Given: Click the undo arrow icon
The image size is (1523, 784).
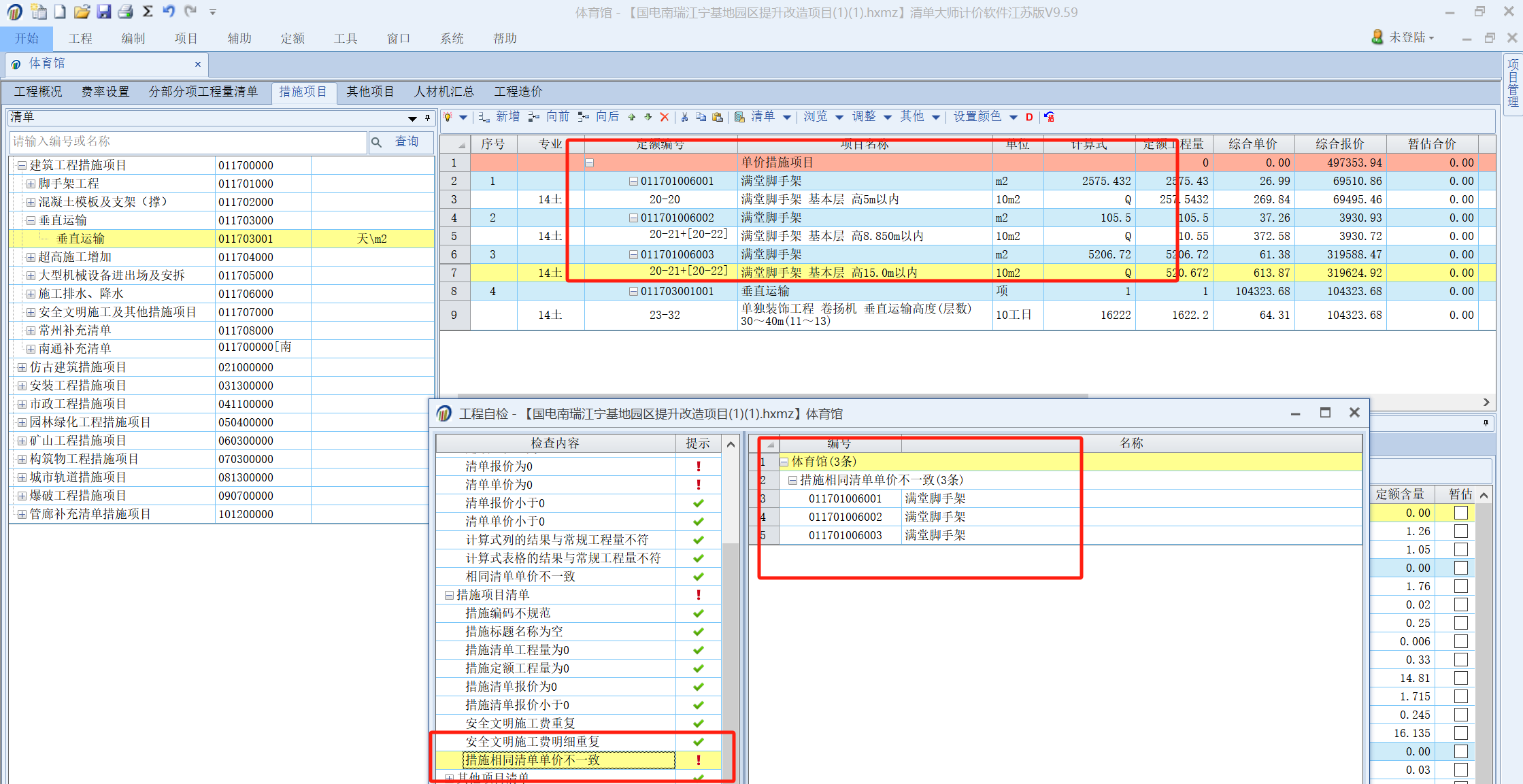Looking at the screenshot, I should pos(169,11).
